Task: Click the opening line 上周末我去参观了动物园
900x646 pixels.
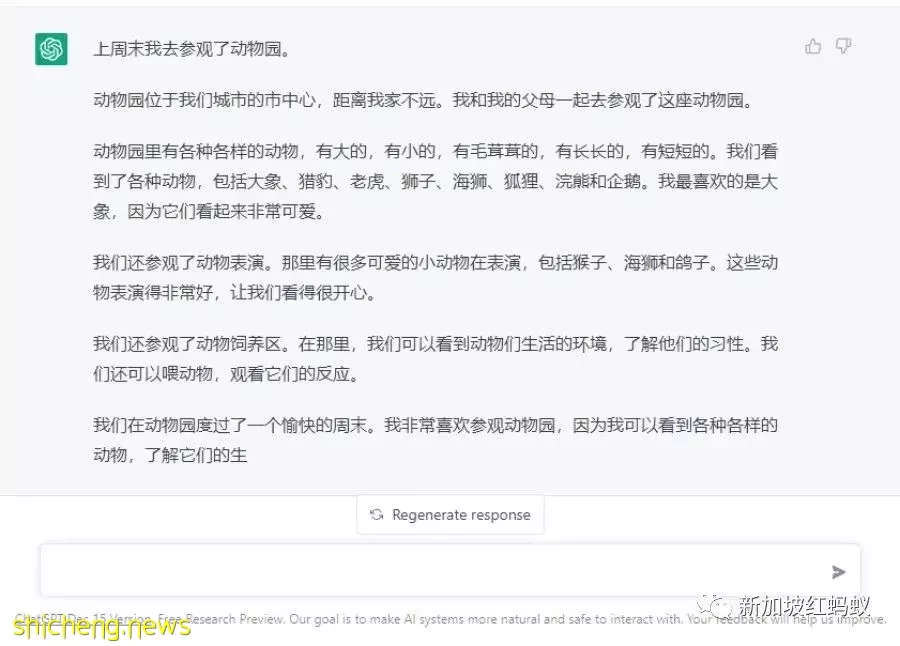Action: [192, 49]
